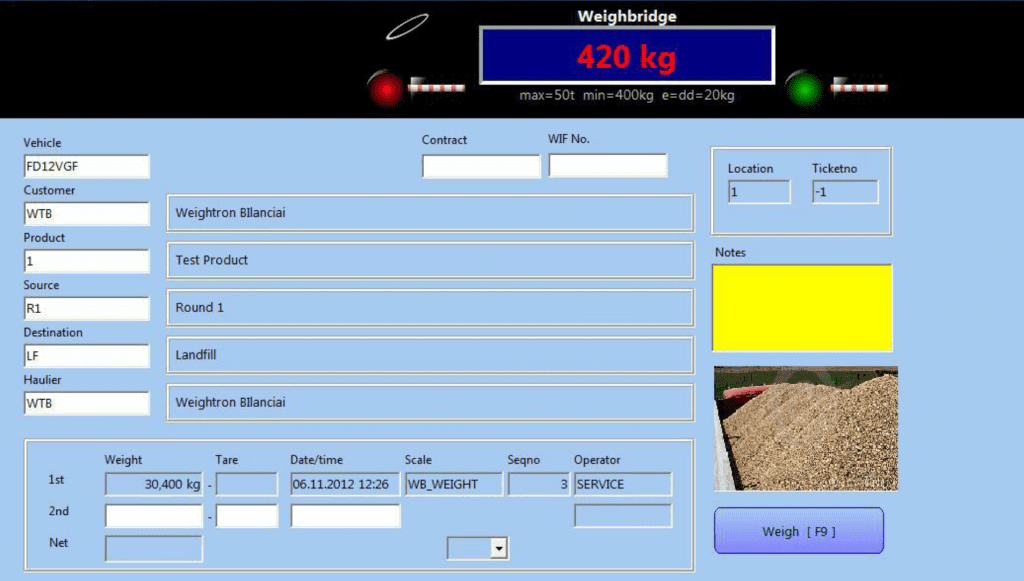Screen dimensions: 1024x581
Task: Click the left barrier gate icon
Action: tap(436, 88)
